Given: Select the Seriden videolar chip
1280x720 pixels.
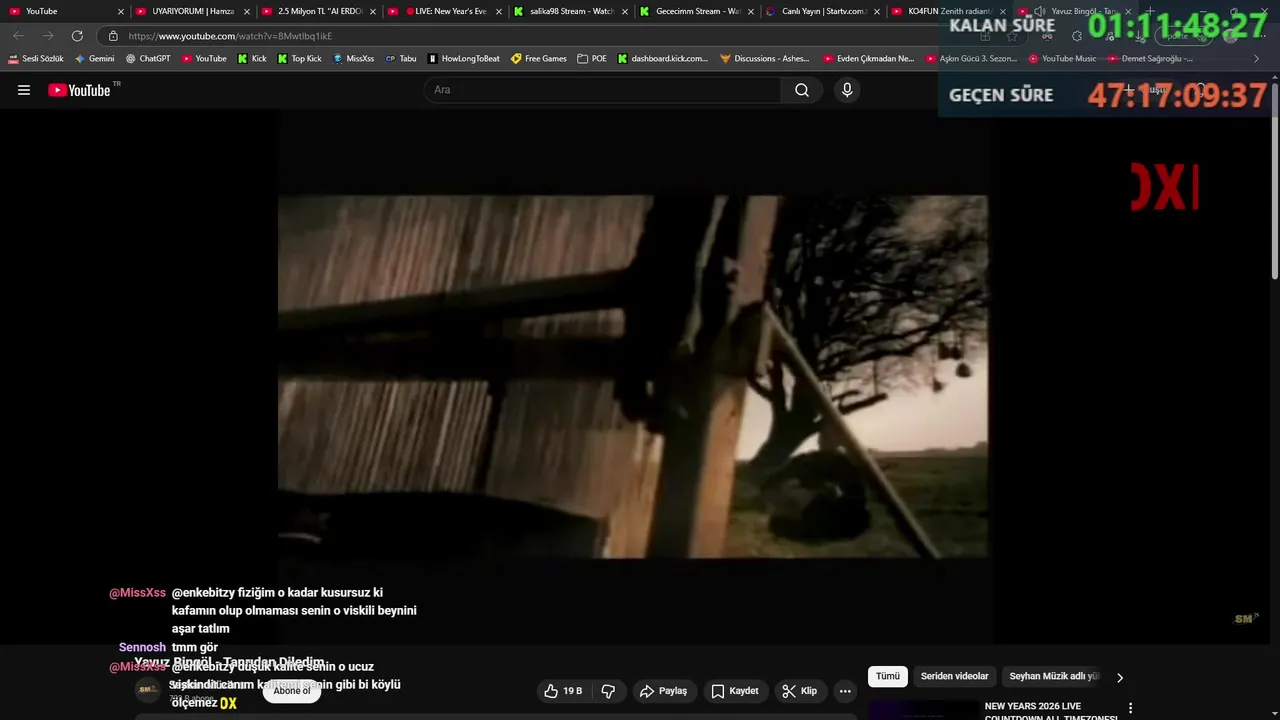Looking at the screenshot, I should pos(954,677).
